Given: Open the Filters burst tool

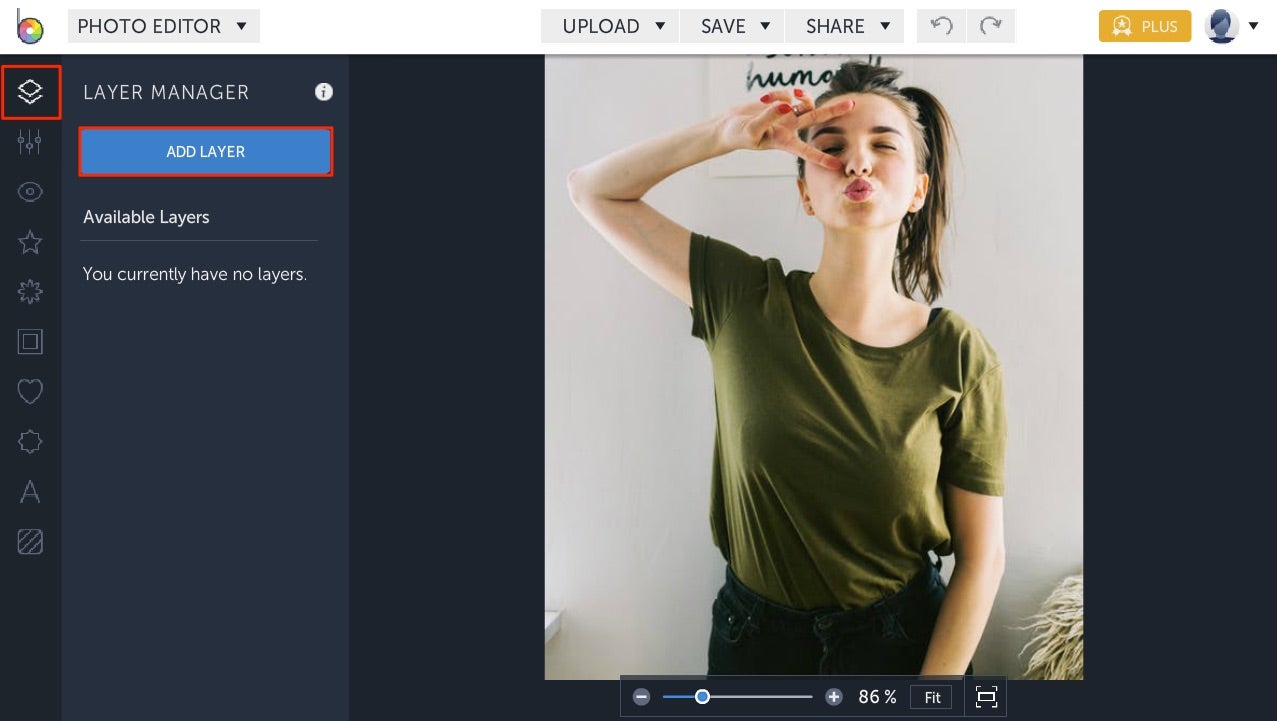Looking at the screenshot, I should 30,291.
